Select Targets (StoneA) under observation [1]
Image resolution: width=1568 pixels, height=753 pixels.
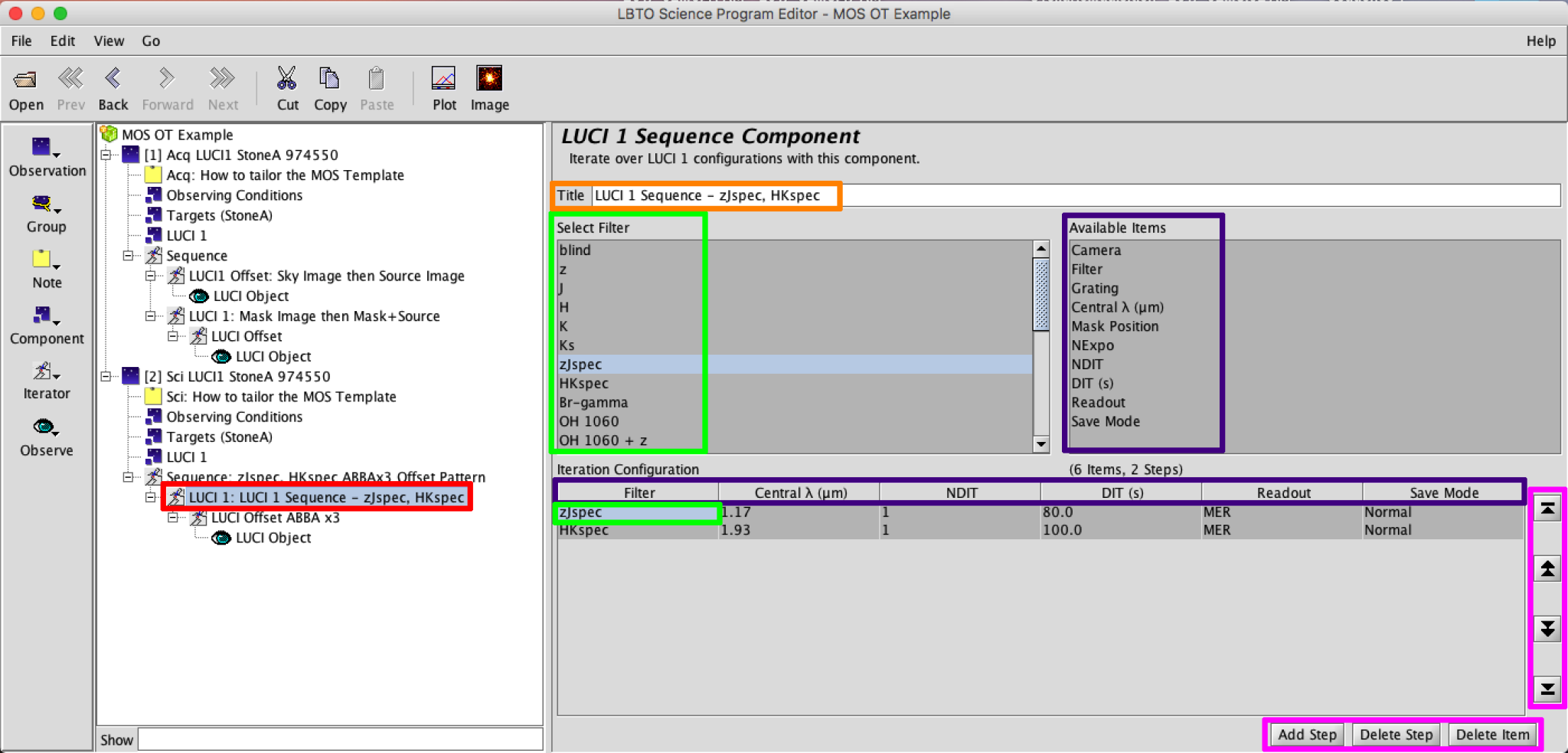pyautogui.click(x=210, y=215)
